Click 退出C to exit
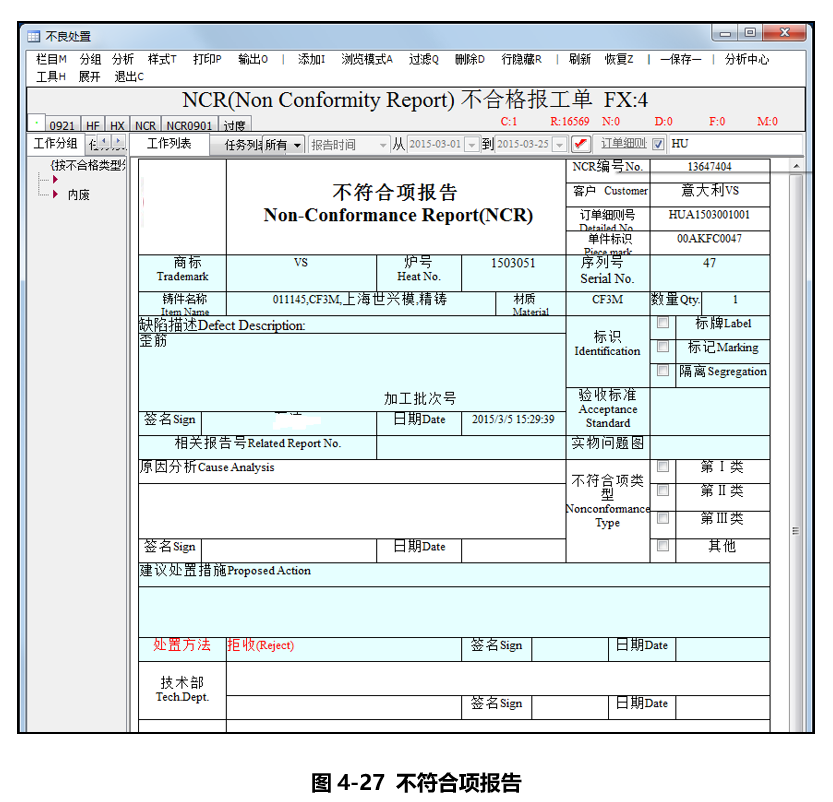The height and width of the screenshot is (802, 833). pyautogui.click(x=129, y=77)
